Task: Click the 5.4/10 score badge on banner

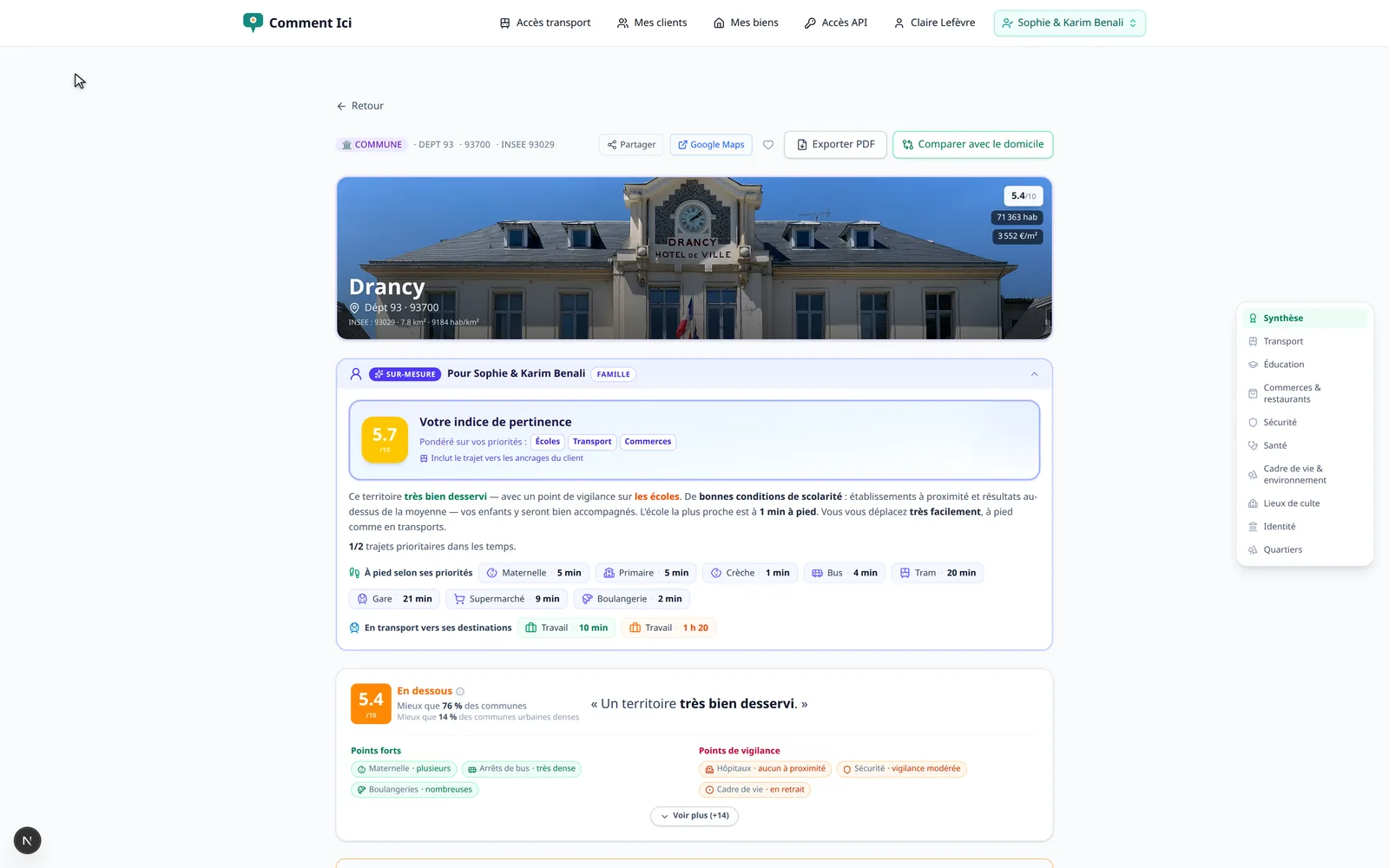Action: tap(1024, 196)
